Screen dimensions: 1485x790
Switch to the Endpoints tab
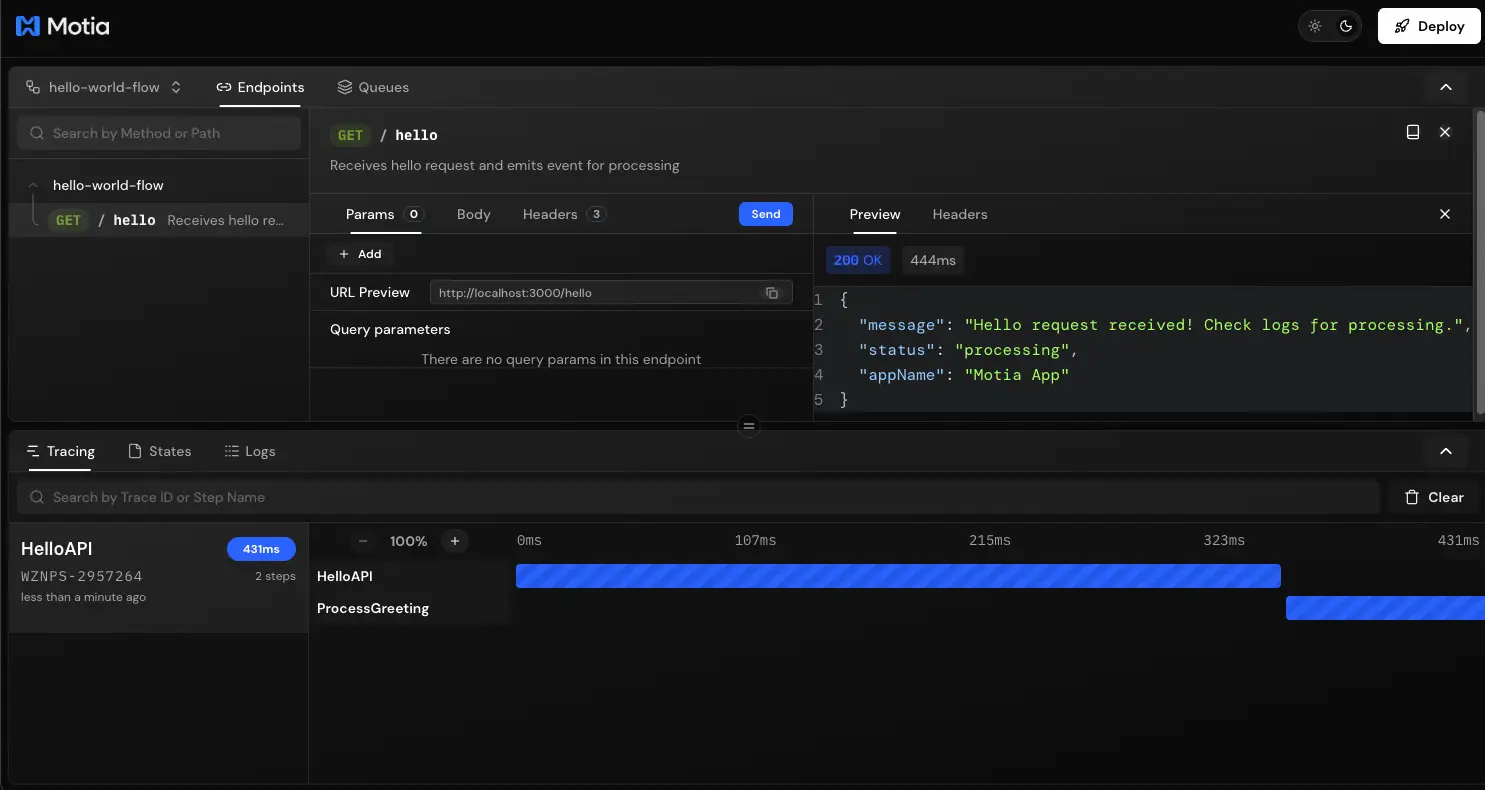[260, 87]
